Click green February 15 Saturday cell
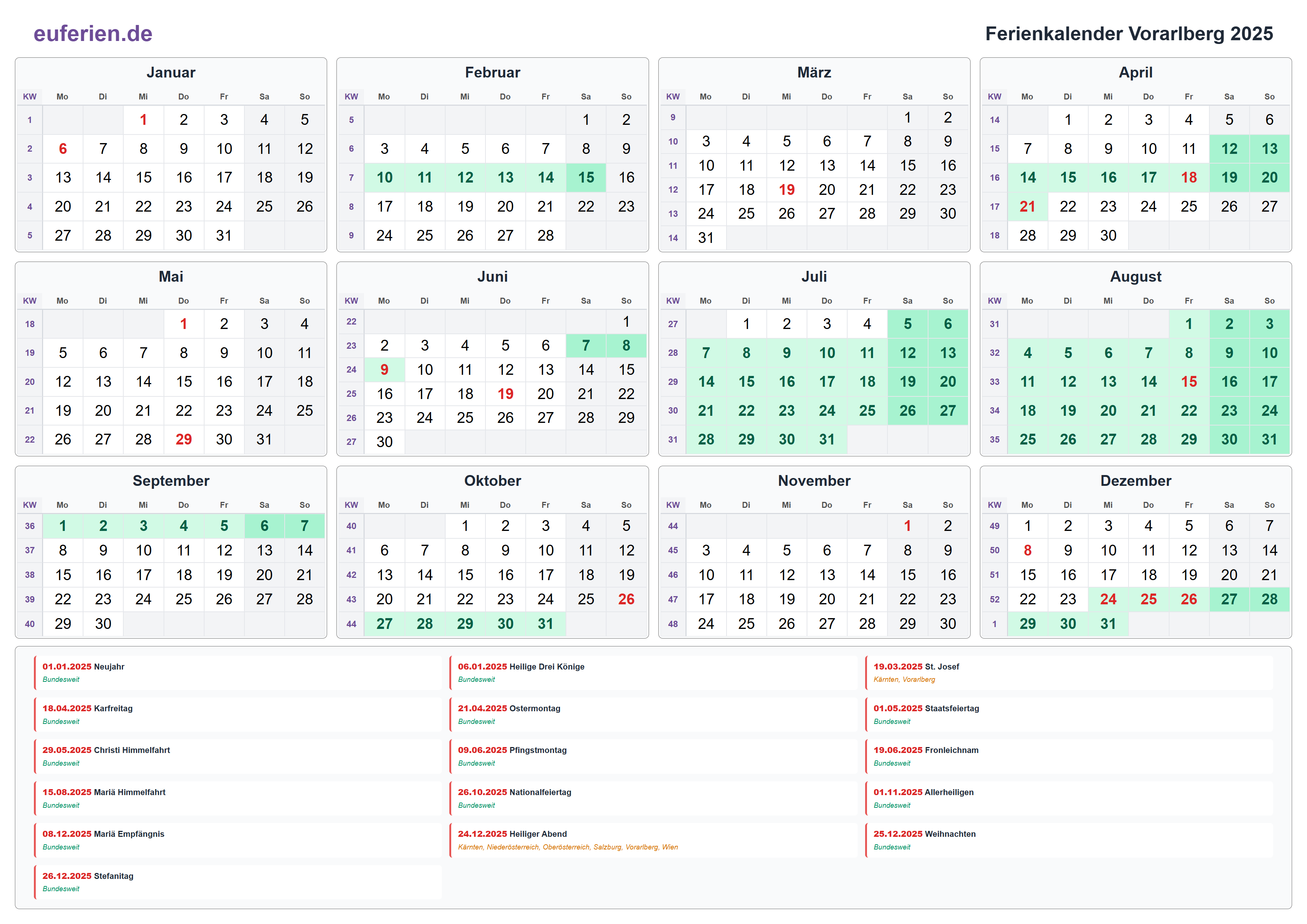Screen dimensions: 1307x924 click(586, 178)
